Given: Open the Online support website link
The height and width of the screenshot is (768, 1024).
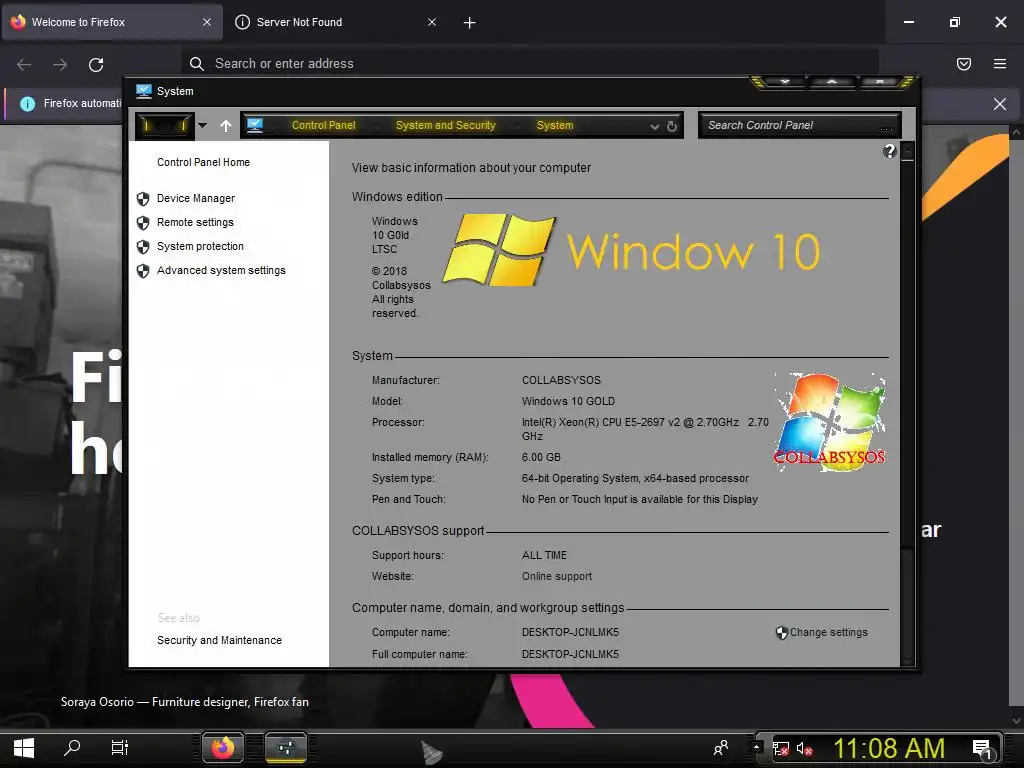Looking at the screenshot, I should click(556, 576).
